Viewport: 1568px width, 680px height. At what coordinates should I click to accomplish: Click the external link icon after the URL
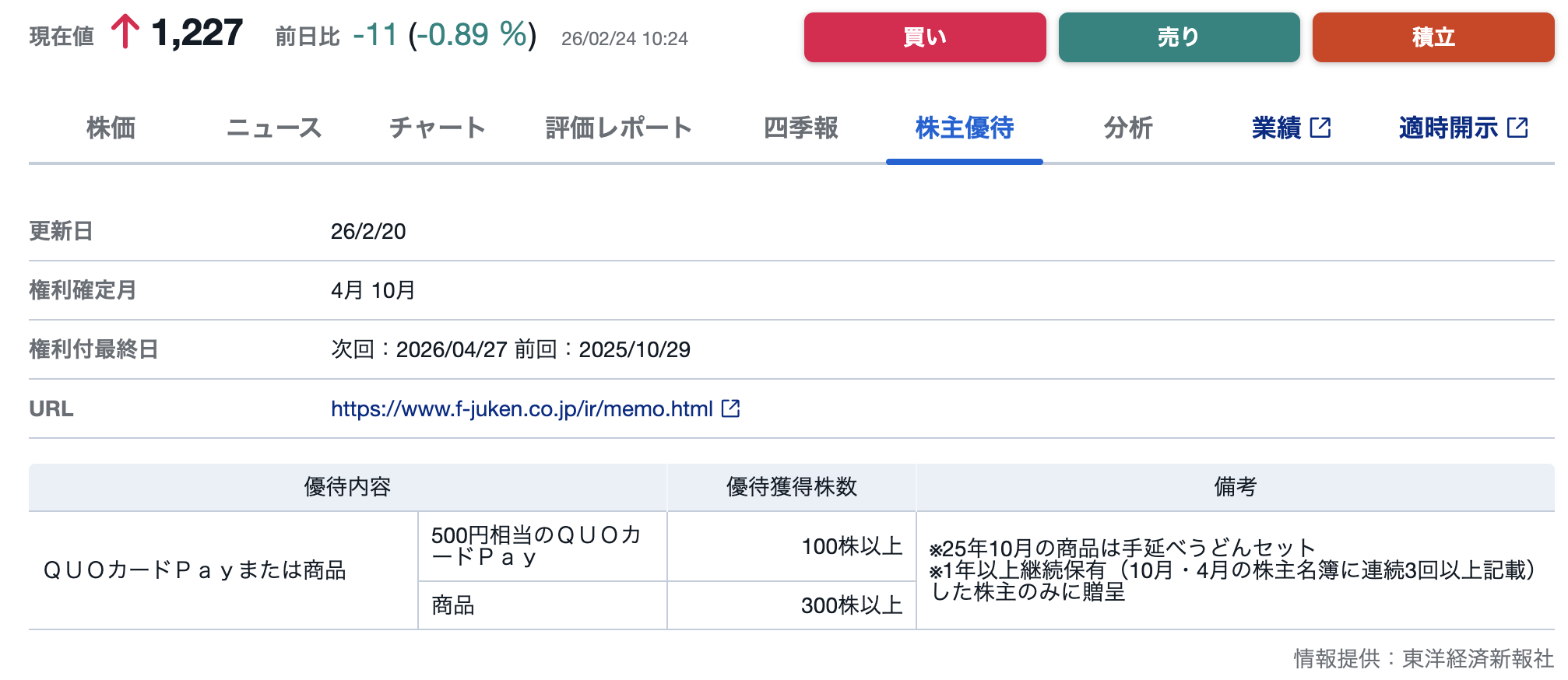(730, 408)
